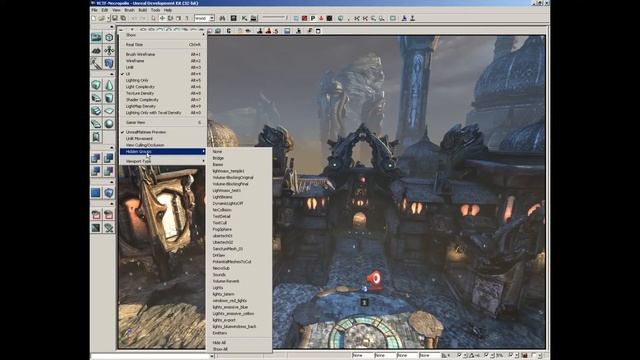Viewport: 640px width, 360px height.
Task: Click the Terrain editing mode icon
Action: (x=96, y=51)
